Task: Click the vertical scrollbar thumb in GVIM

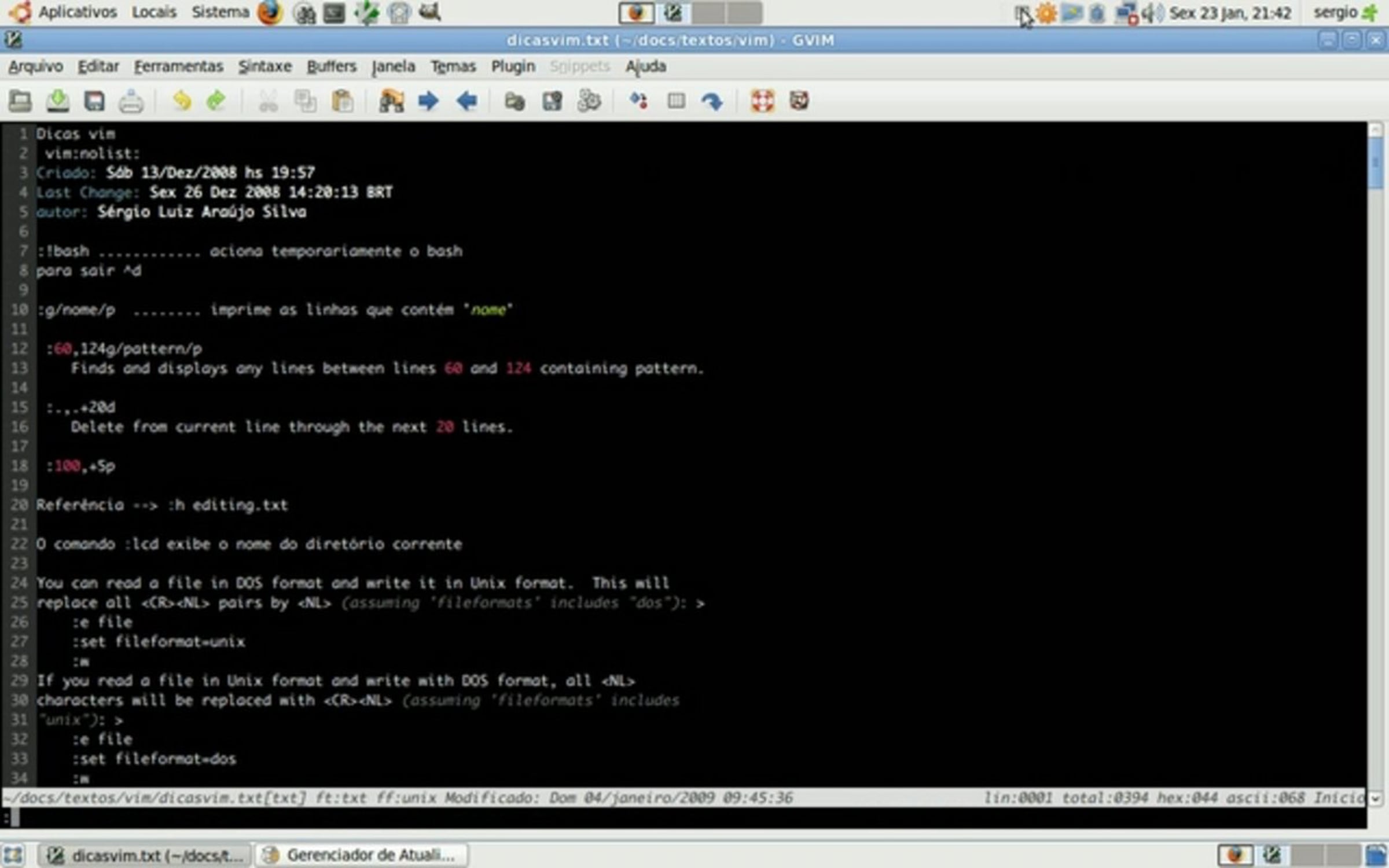Action: [x=1376, y=164]
